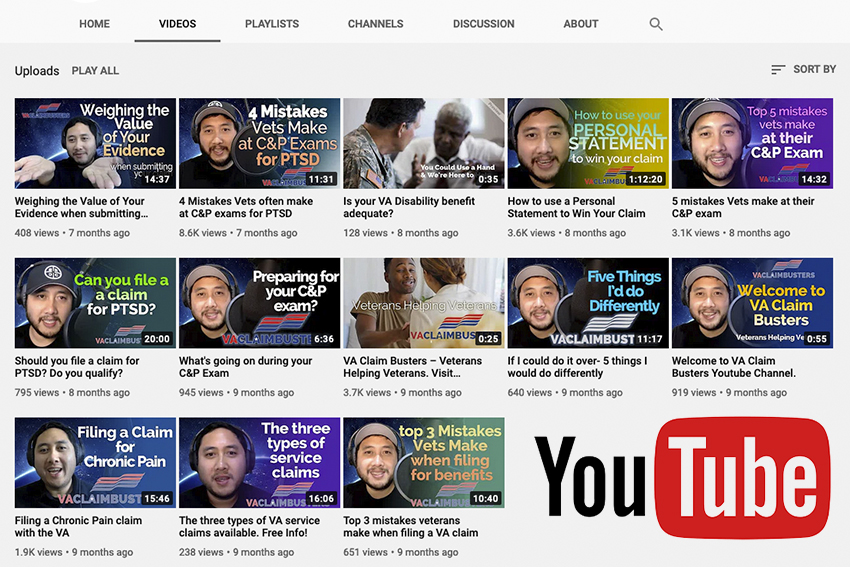Click title 4 Mistakes Vets often make at C&P exams for PTSD
This screenshot has height=567, width=850.
click(246, 207)
